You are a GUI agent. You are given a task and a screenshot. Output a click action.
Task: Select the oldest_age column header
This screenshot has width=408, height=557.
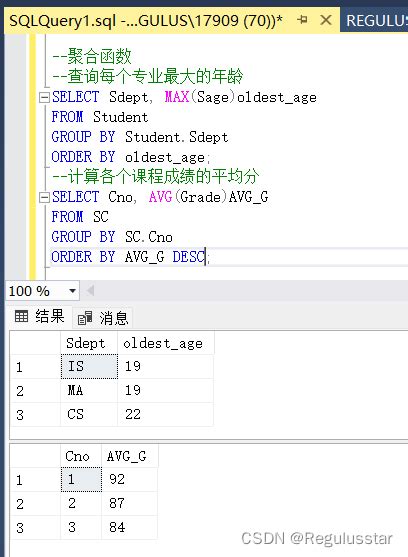click(166, 343)
